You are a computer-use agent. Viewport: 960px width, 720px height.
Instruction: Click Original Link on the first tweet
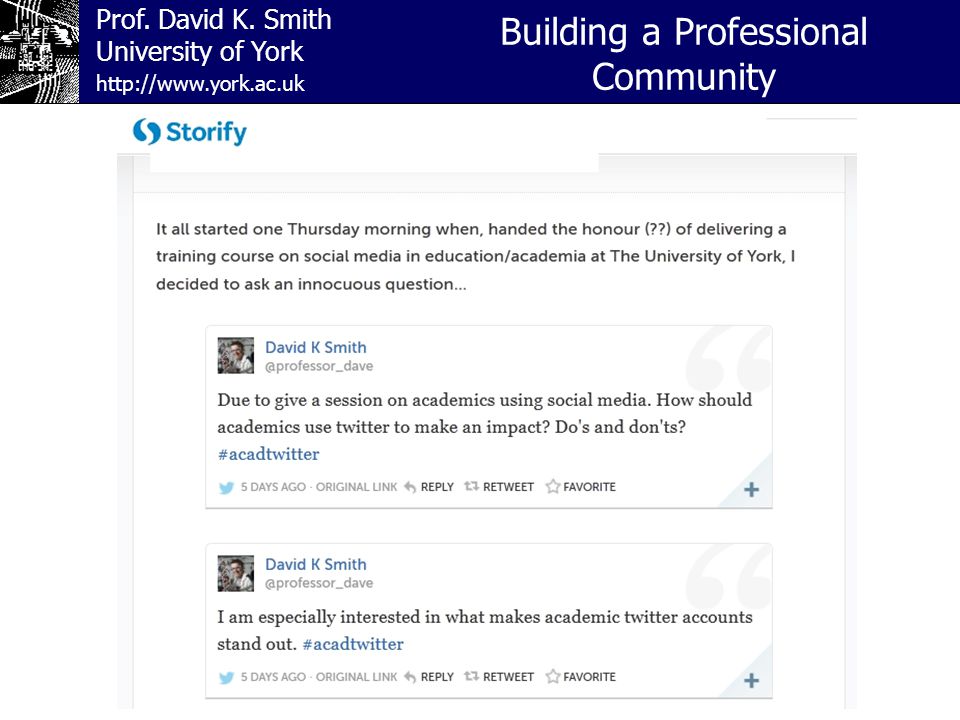pos(356,487)
